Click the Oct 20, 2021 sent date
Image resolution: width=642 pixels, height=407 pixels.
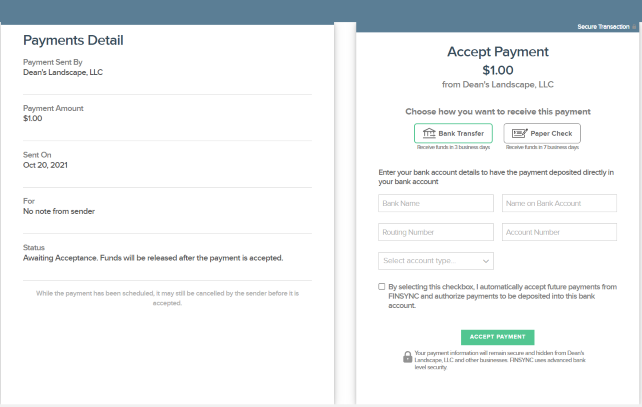(x=45, y=165)
